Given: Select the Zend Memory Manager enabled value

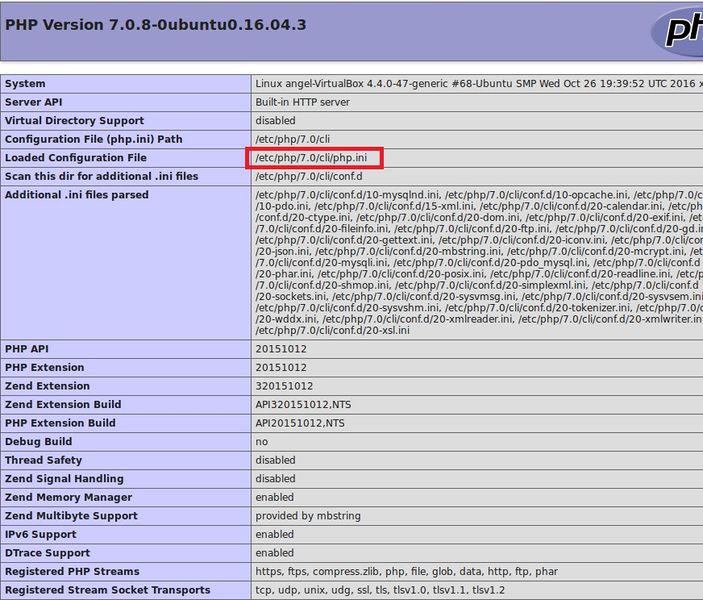Looking at the screenshot, I should tap(275, 497).
